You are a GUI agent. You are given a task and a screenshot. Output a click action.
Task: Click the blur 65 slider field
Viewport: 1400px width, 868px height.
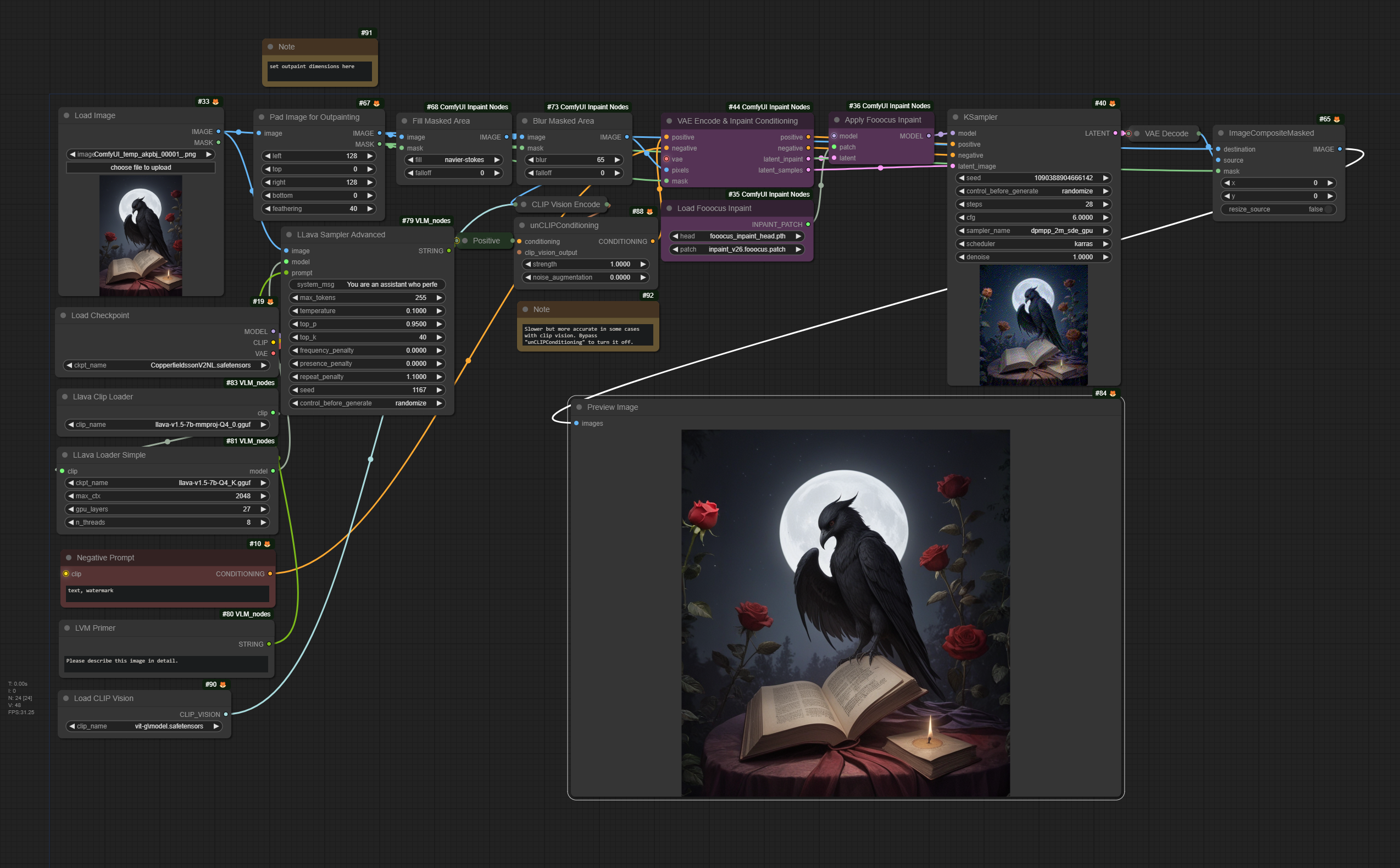tap(574, 160)
